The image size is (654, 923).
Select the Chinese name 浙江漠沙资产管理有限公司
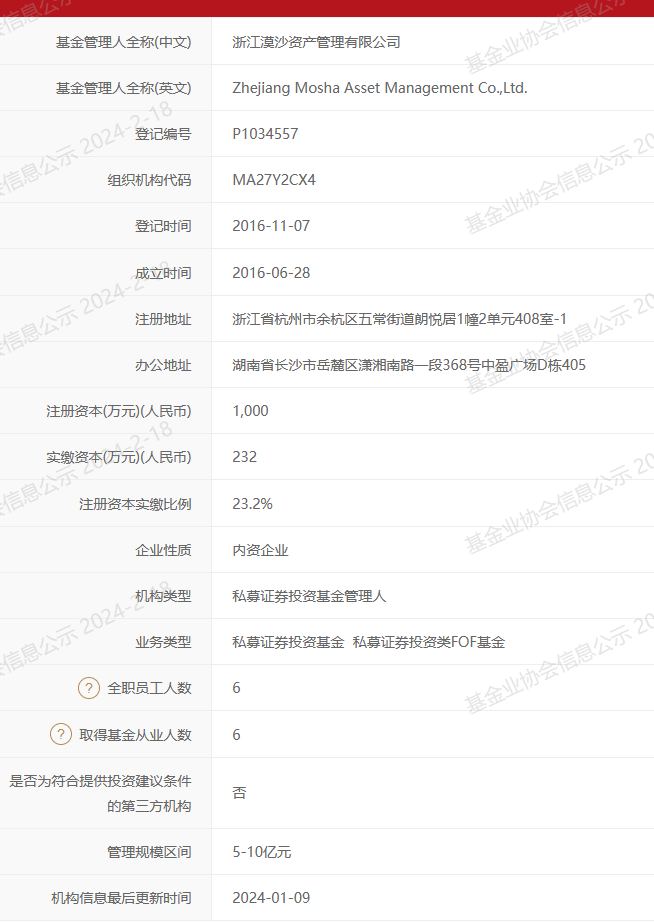click(316, 42)
